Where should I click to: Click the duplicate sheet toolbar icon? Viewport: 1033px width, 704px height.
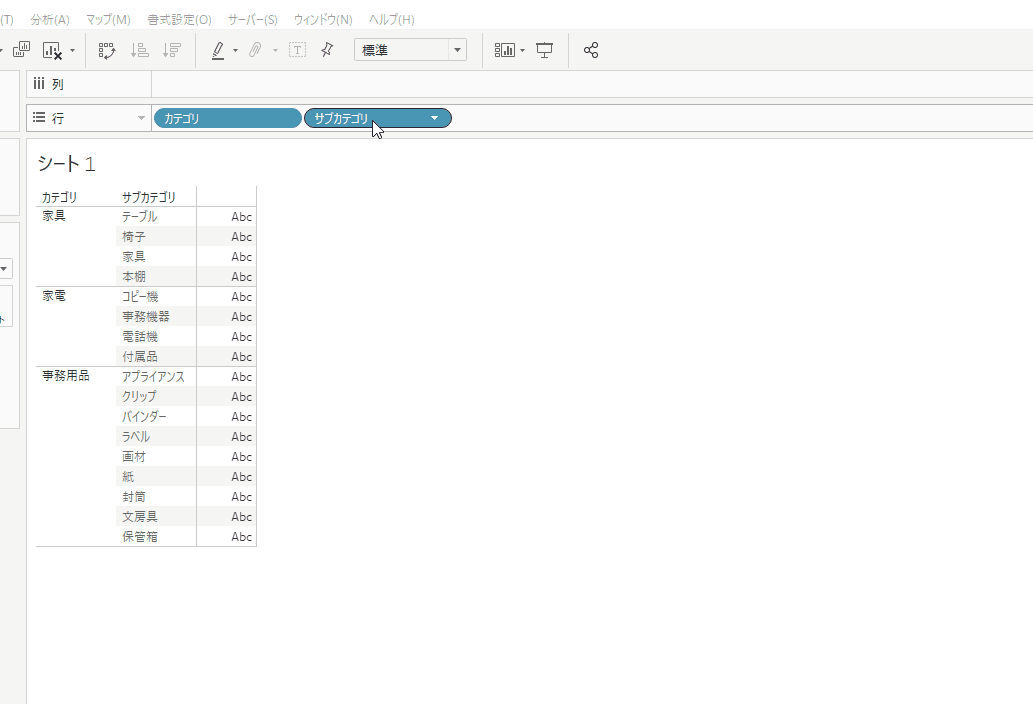[22, 50]
